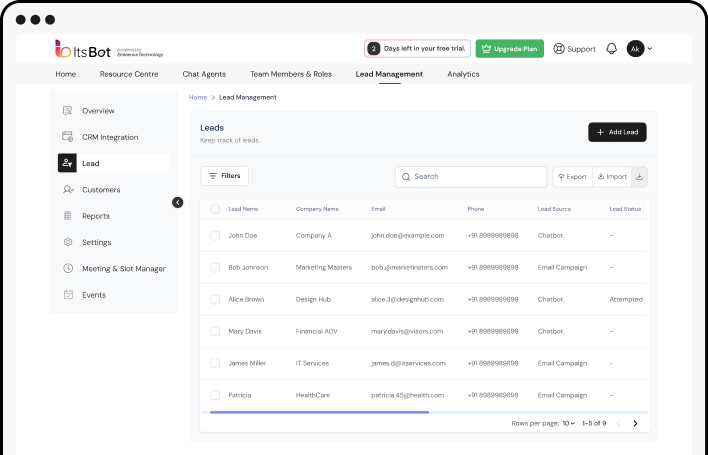Click the Upgrade Plan button

(509, 48)
